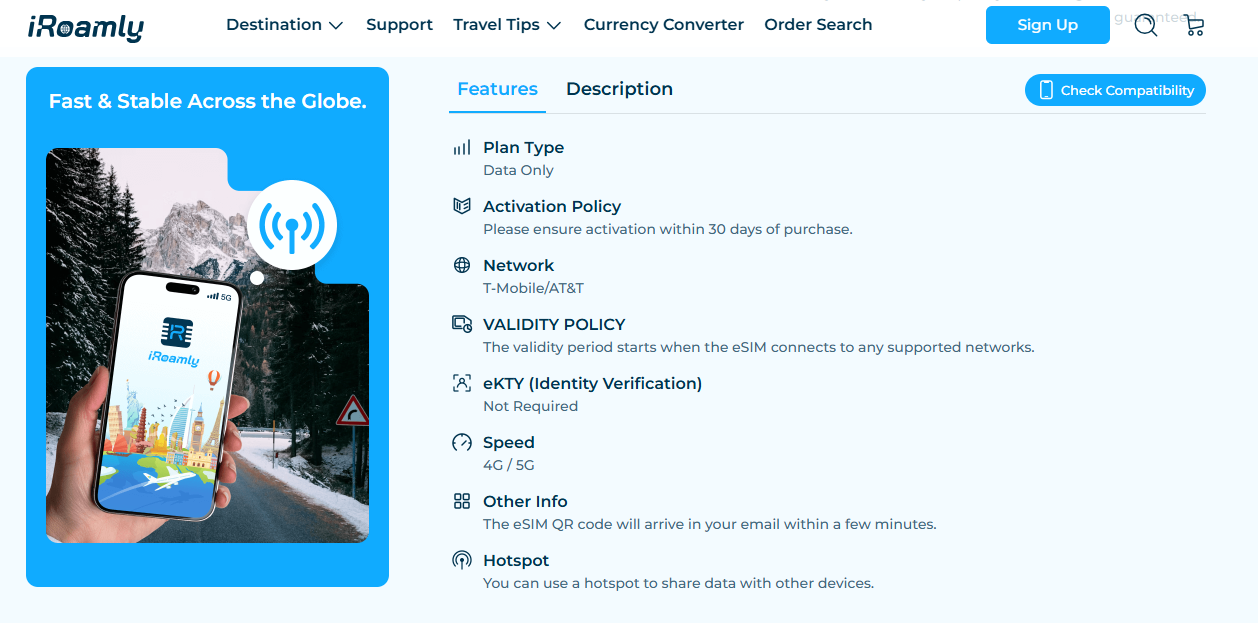Image resolution: width=1258 pixels, height=623 pixels.
Task: Click the signal bars Plan Type icon
Action: [x=462, y=147]
